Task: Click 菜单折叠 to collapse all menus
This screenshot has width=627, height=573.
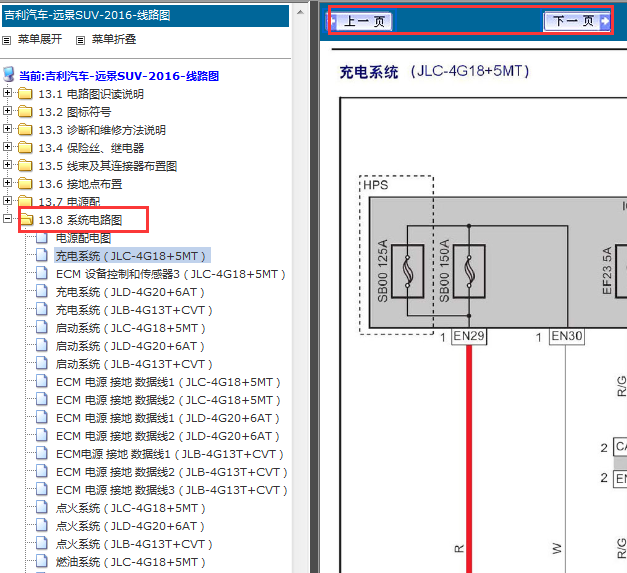Action: point(114,39)
